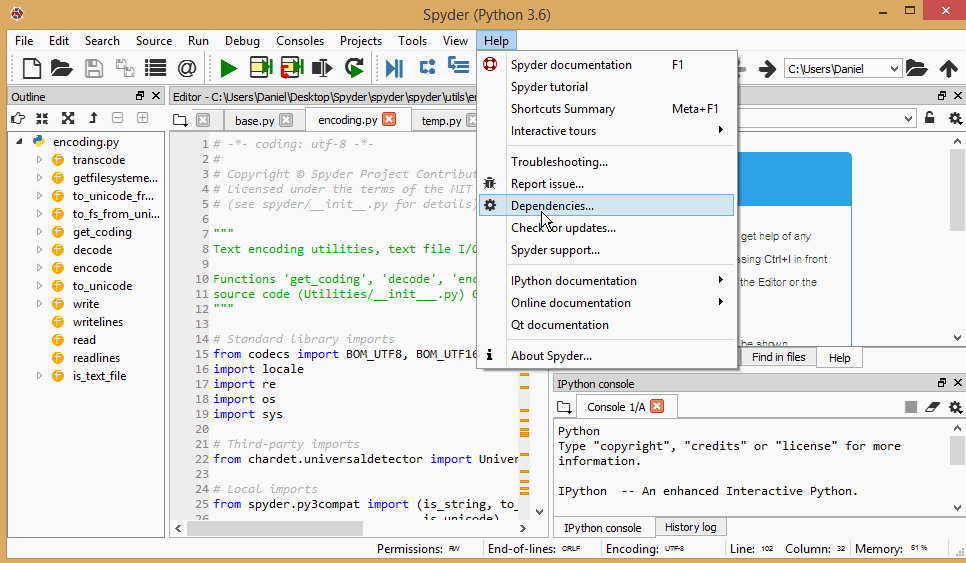
Task: Run the current cell icon
Action: [261, 68]
